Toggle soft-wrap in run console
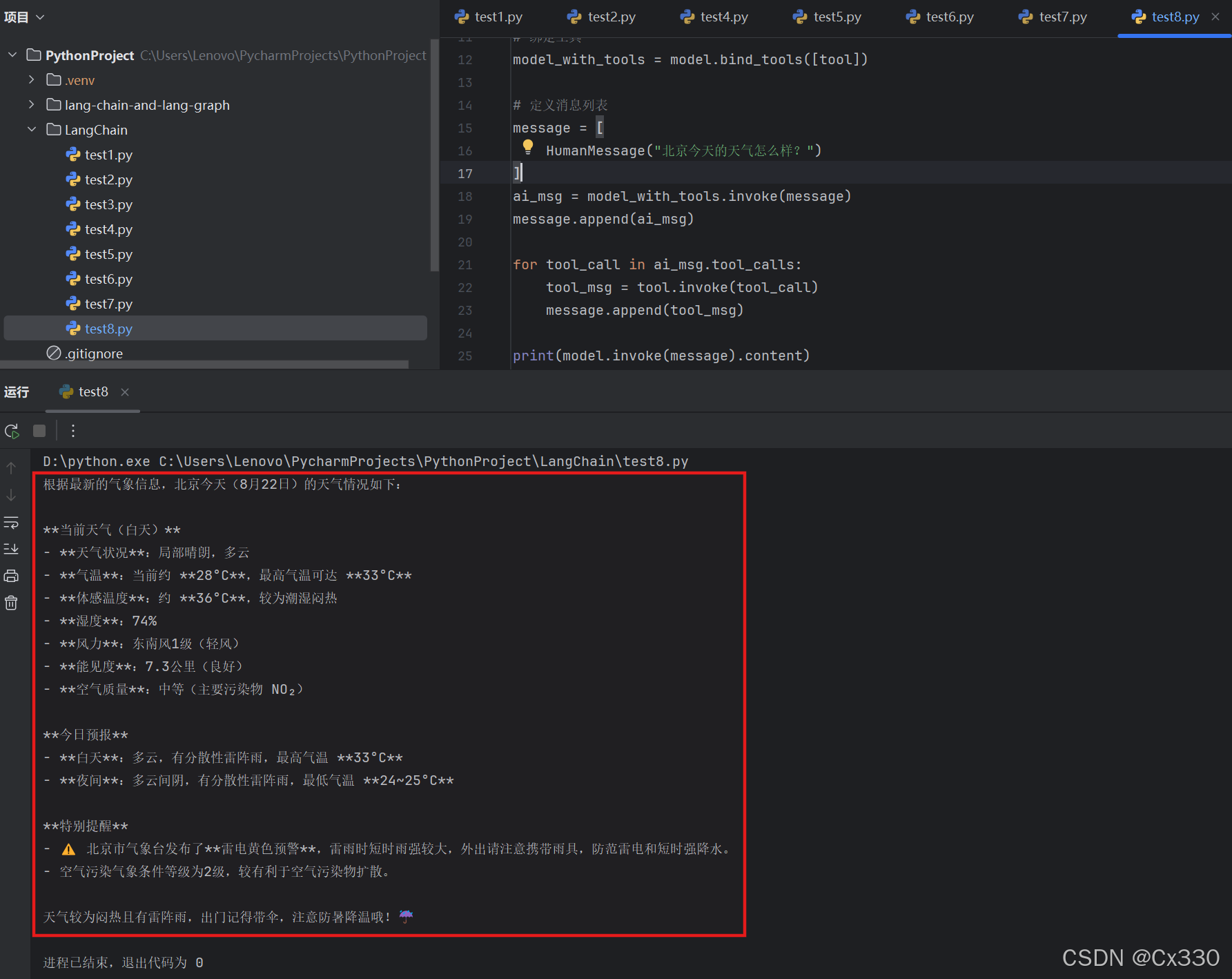 (11, 522)
